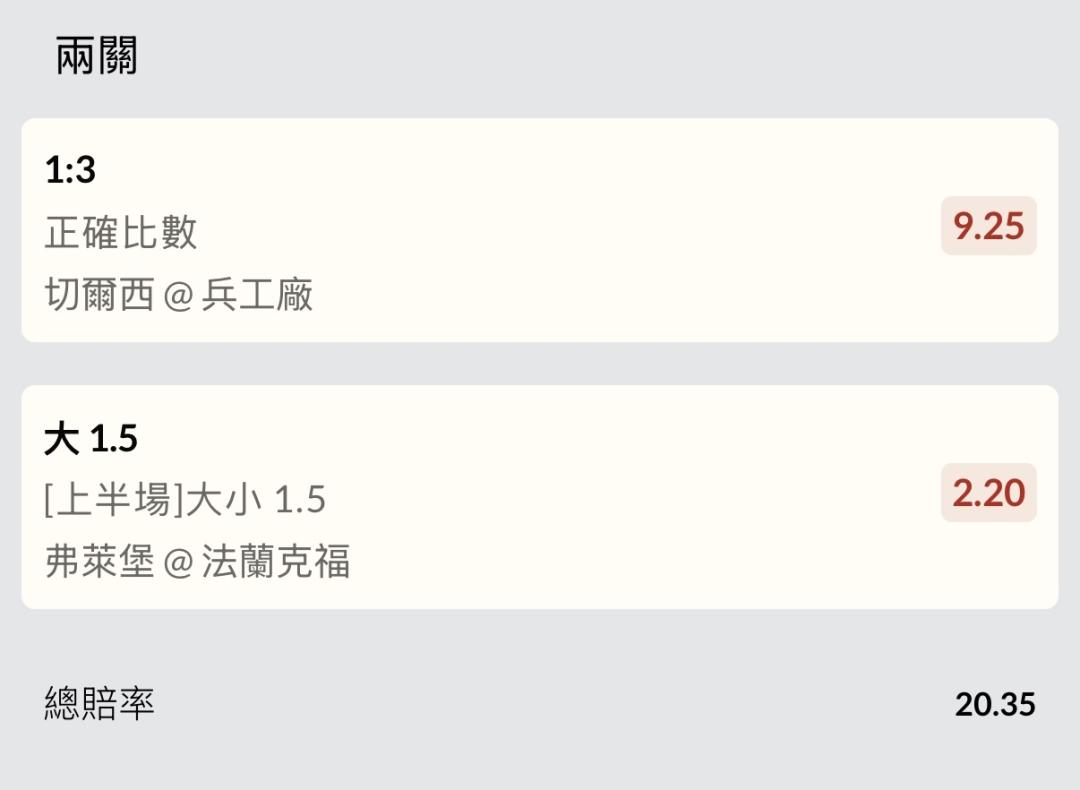Tap the 兩關 heading

point(96,56)
